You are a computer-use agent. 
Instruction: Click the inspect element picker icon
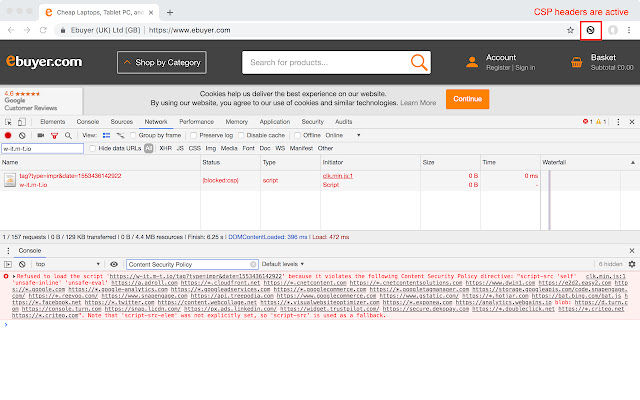coord(7,121)
